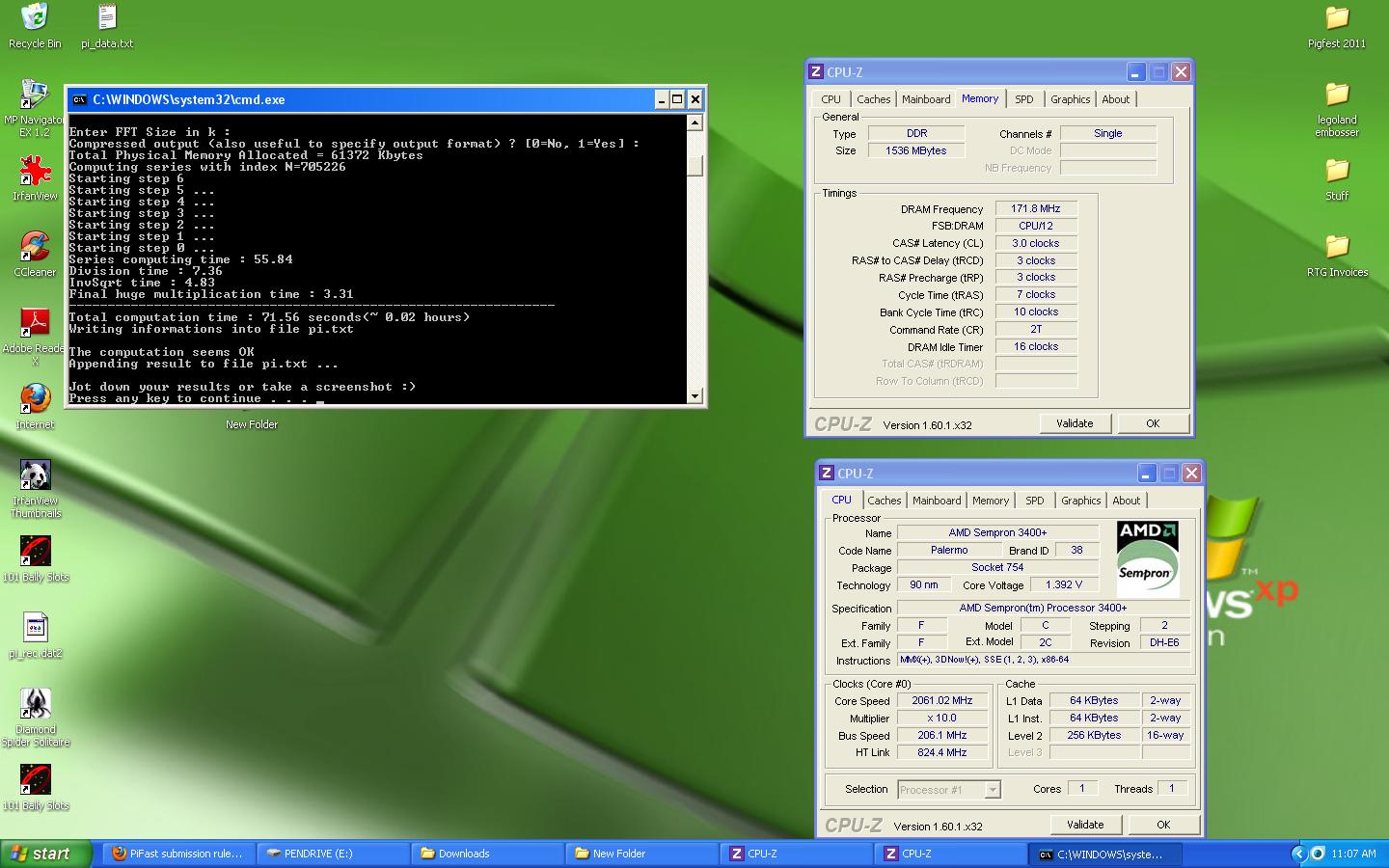Screen dimensions: 1389x868
Task: Click Bus Speed value 206.1 MHz
Action: point(942,735)
